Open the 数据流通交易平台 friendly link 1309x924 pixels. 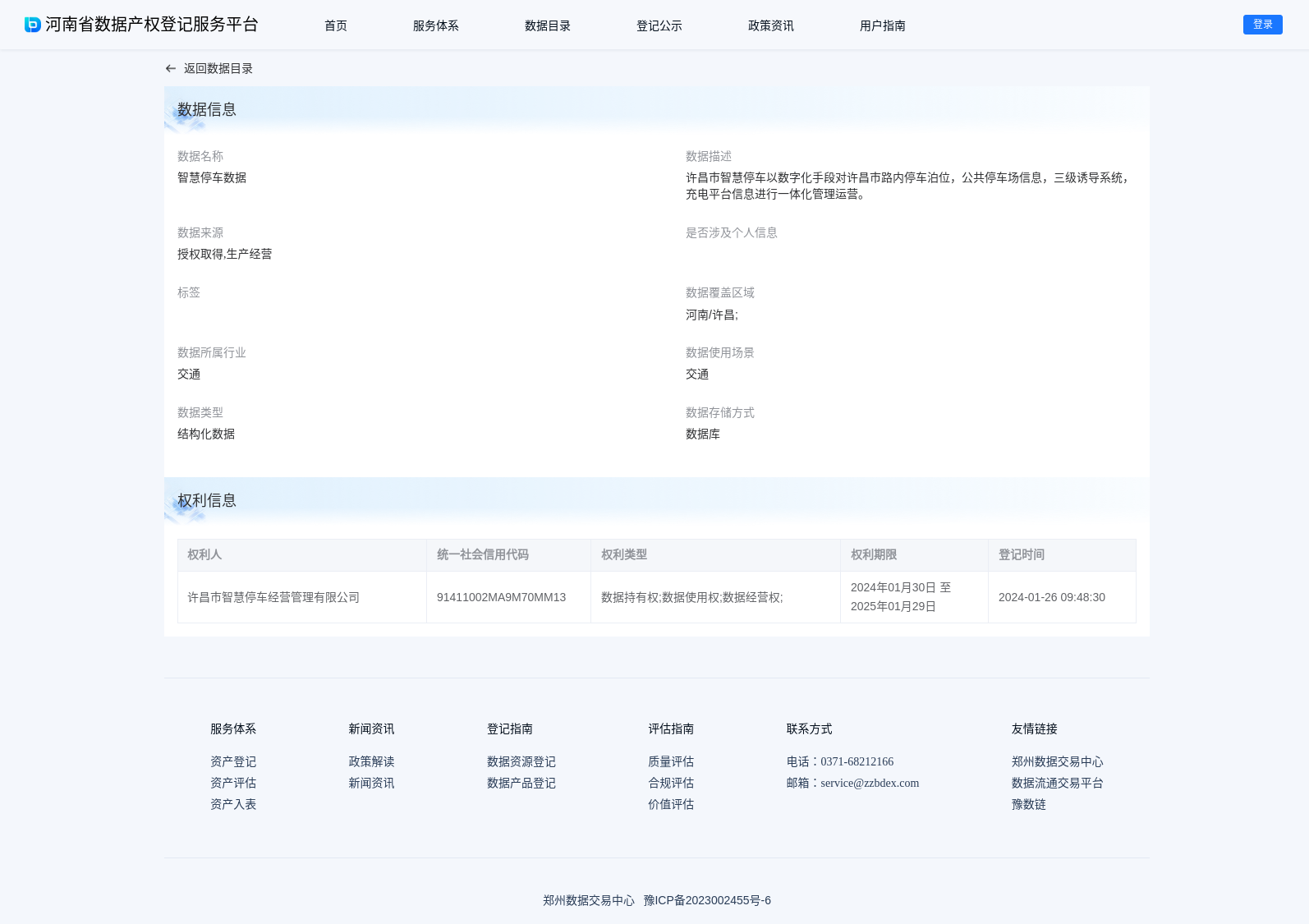[x=1058, y=784]
